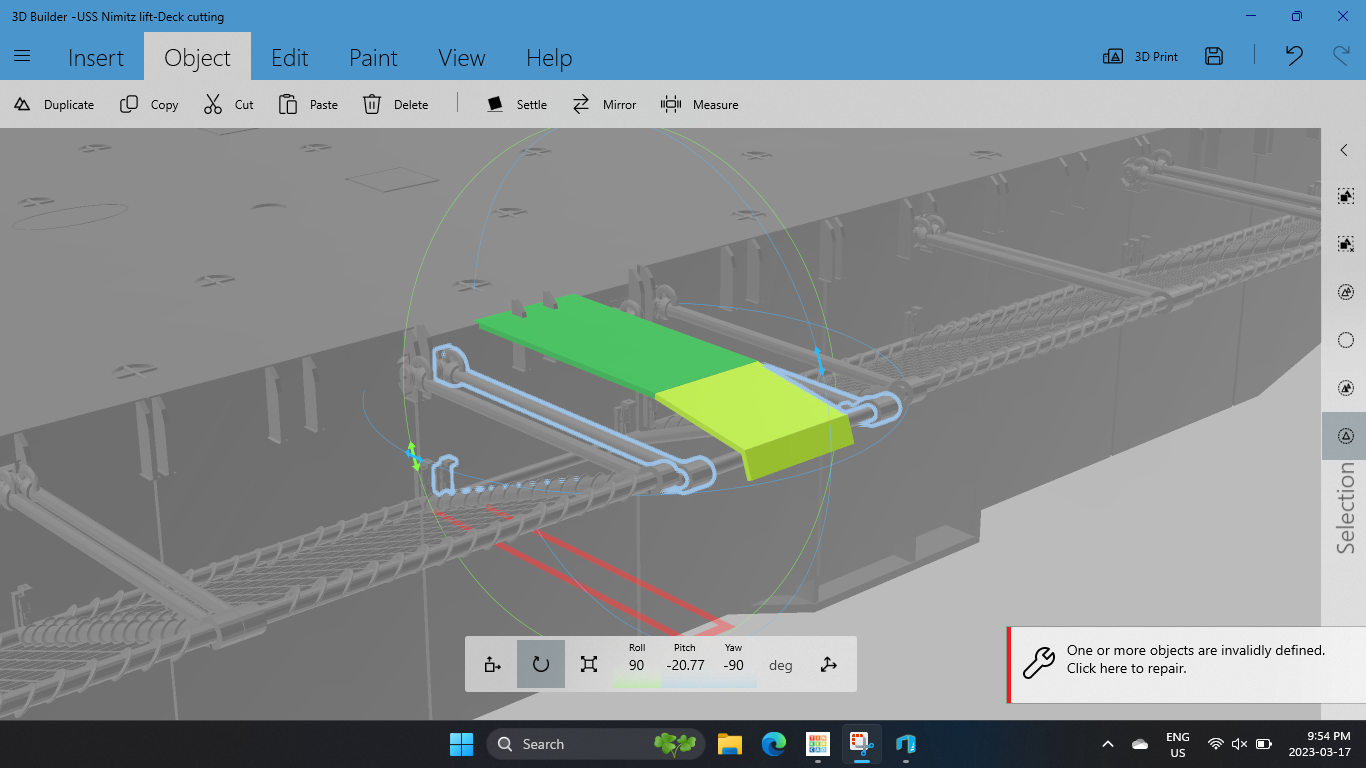Click the Group objects icon in sidebar
This screenshot has height=768, width=1366.
pos(1345,197)
